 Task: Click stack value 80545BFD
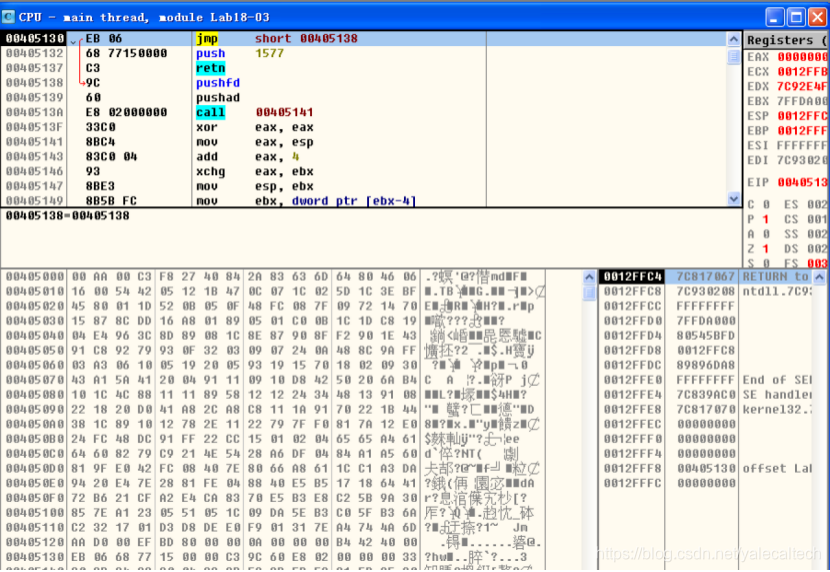click(706, 336)
